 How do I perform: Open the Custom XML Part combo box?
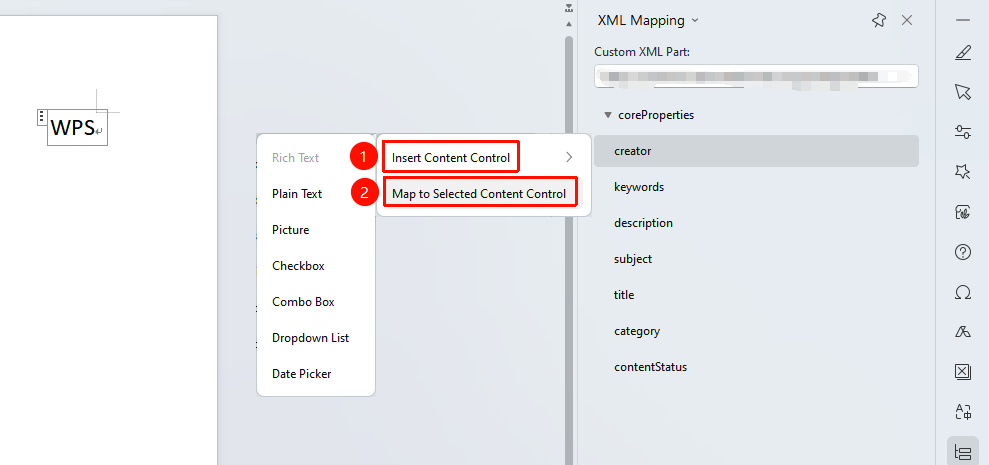pyautogui.click(x=756, y=76)
